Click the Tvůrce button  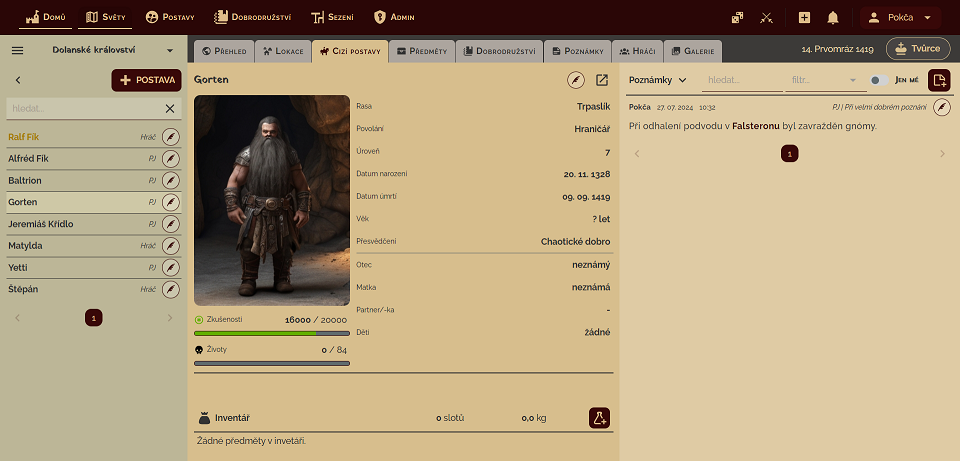point(917,48)
